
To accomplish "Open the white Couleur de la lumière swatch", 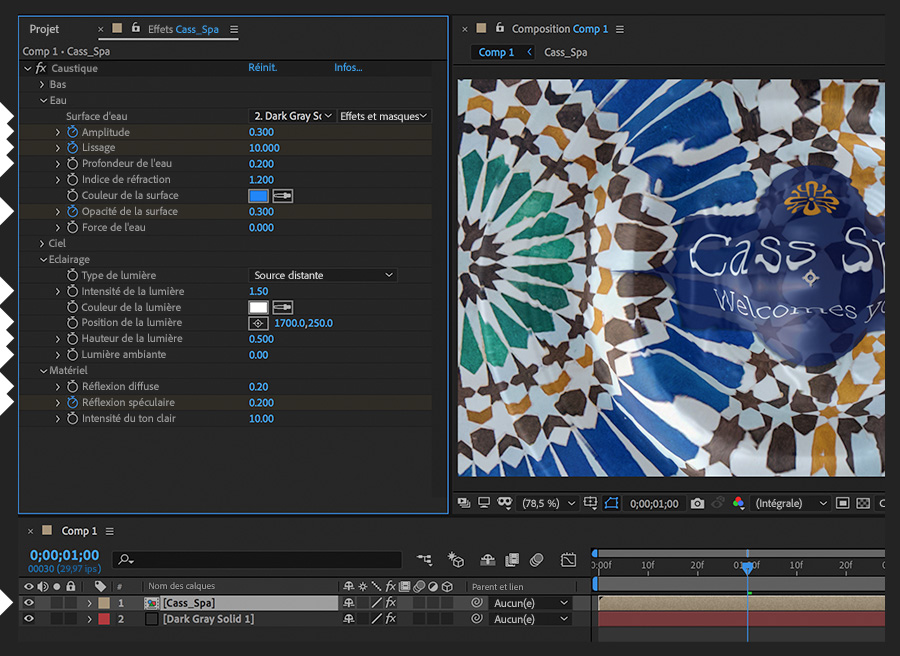I will [x=258, y=307].
